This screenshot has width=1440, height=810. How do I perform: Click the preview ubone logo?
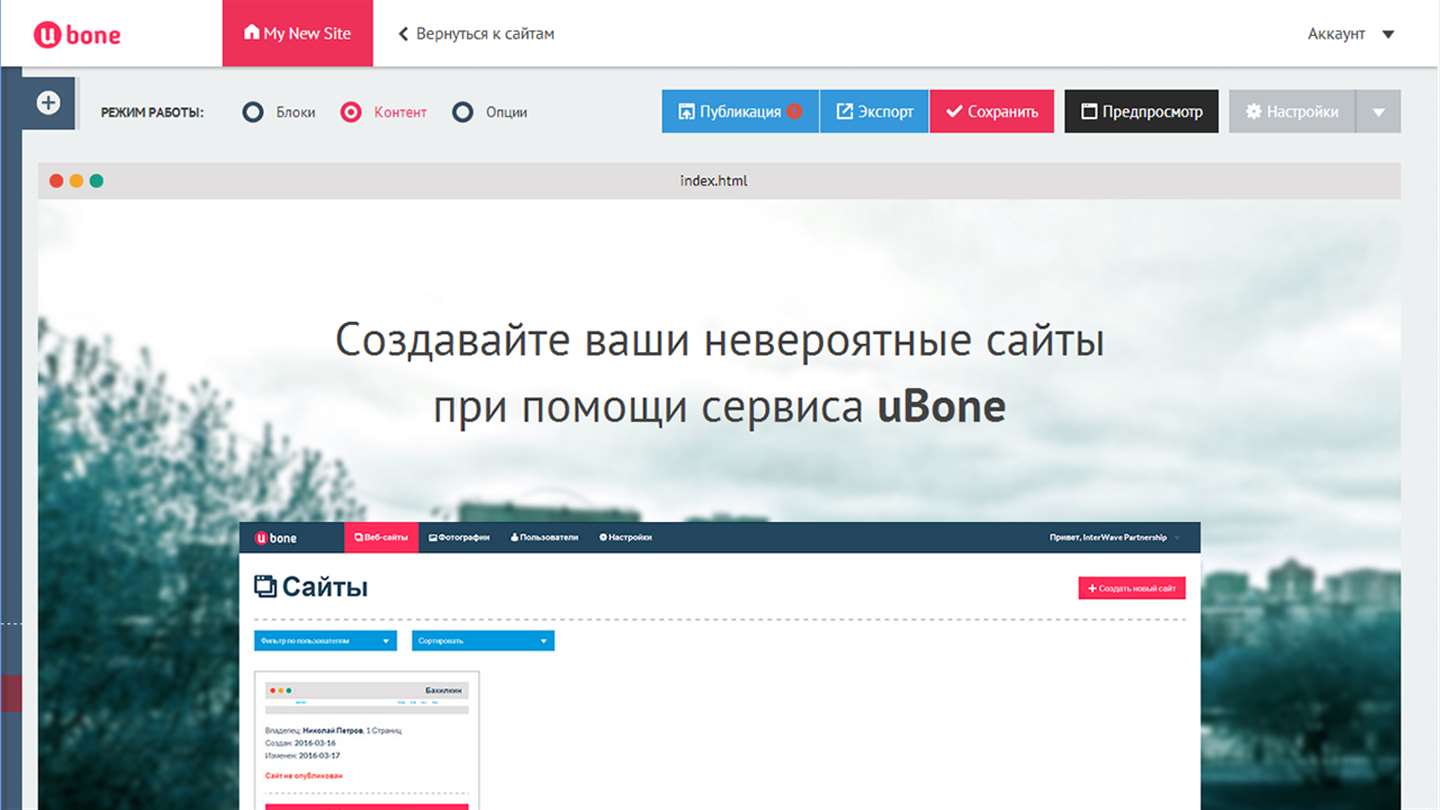pyautogui.click(x=276, y=538)
